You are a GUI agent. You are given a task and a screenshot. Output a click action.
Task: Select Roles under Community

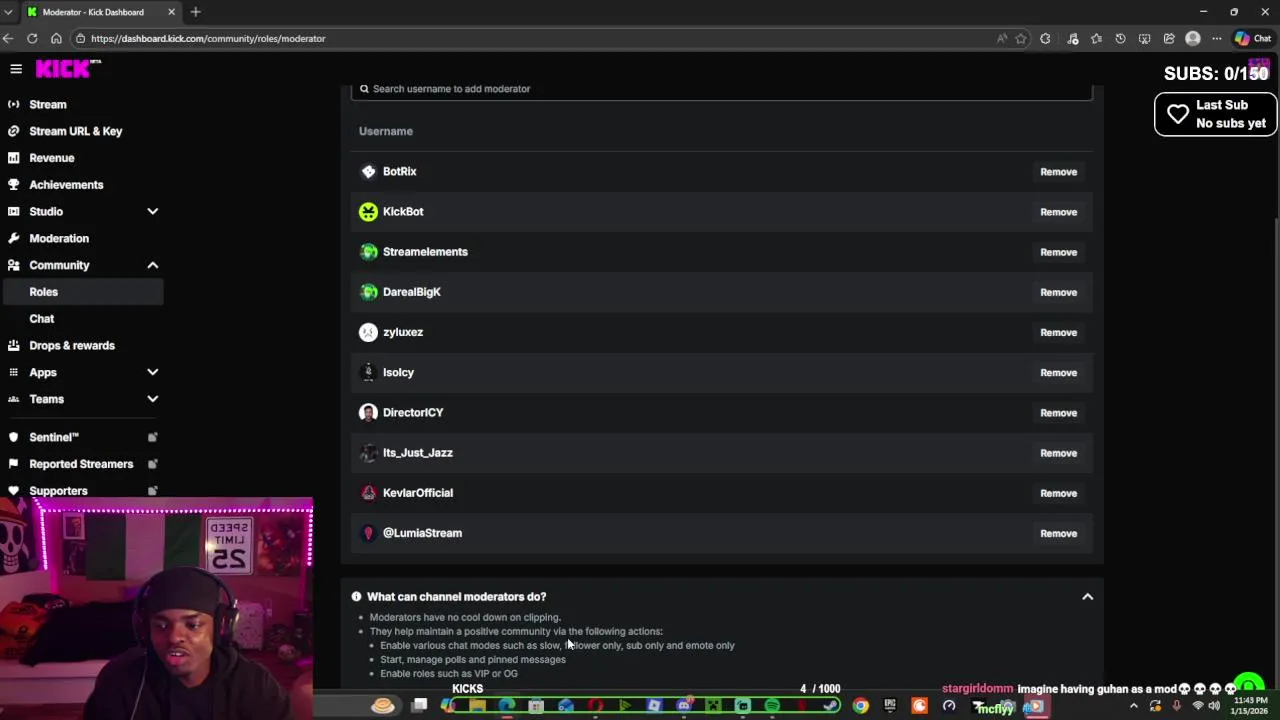pos(82,292)
